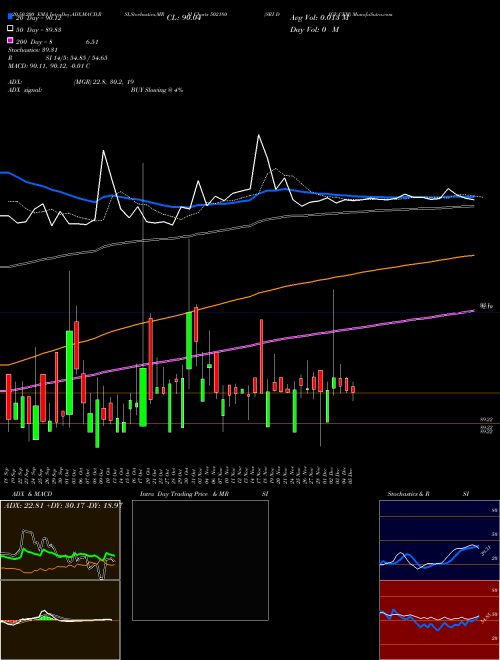The width and height of the screenshot is (500, 660).
Task: Click the 'Stochastics & R' panel heading
Action: [x=409, y=494]
